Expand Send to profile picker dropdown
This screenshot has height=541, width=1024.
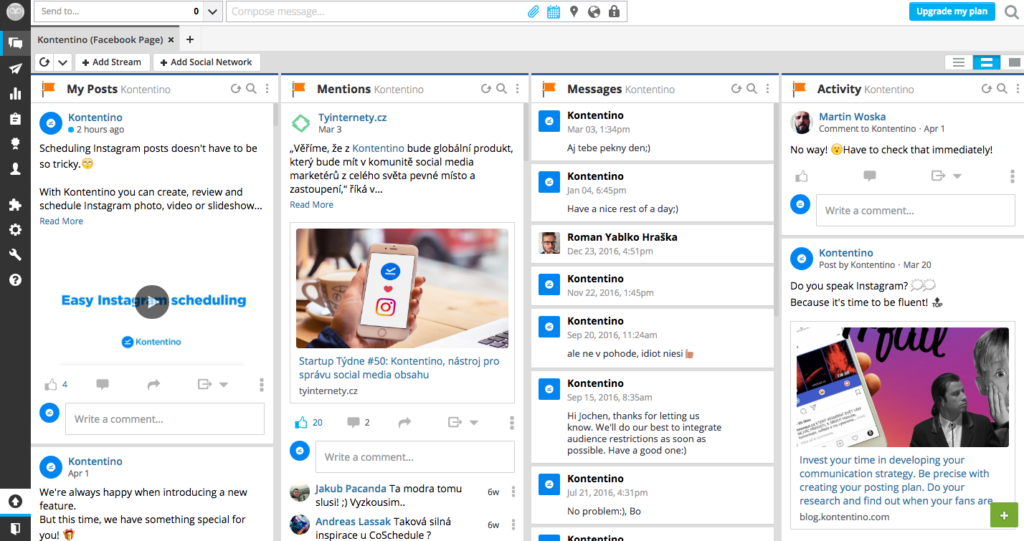point(212,11)
